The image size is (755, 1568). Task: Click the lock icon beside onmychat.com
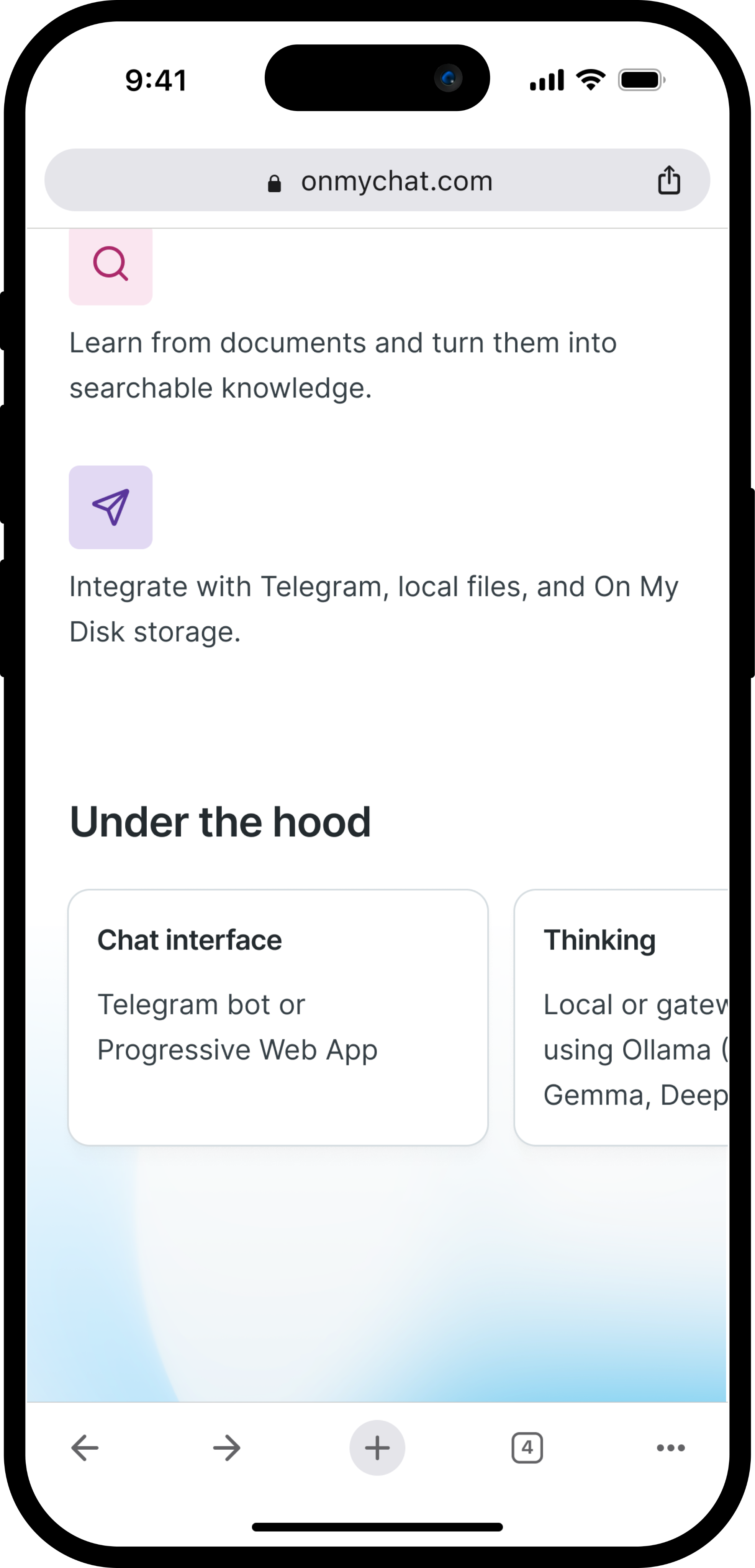pyautogui.click(x=275, y=183)
